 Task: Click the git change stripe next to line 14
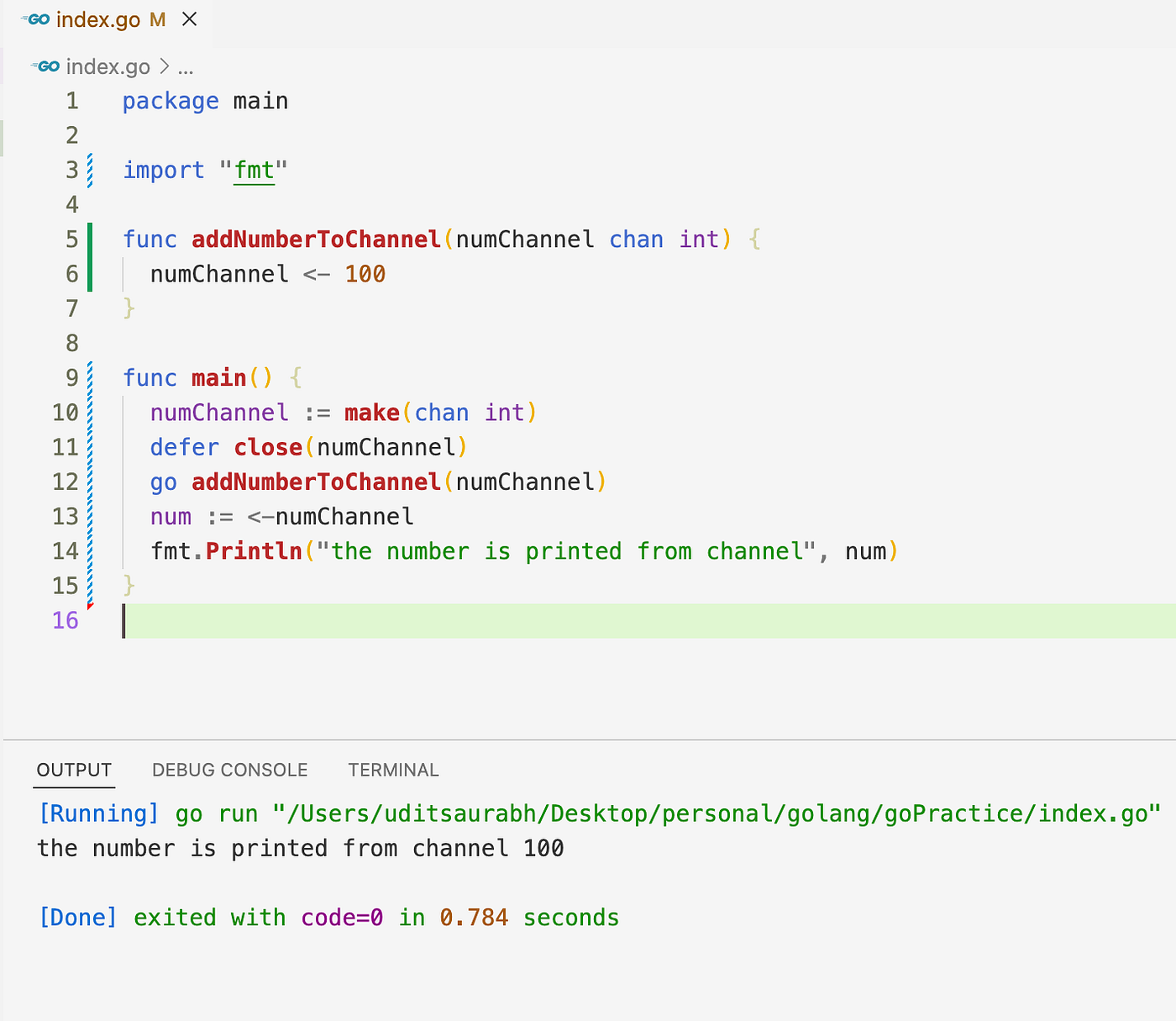90,550
